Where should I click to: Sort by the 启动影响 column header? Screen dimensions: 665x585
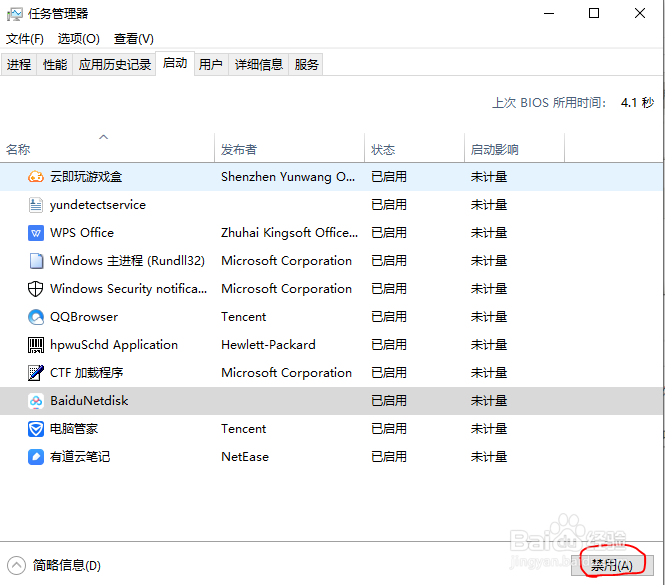514,148
